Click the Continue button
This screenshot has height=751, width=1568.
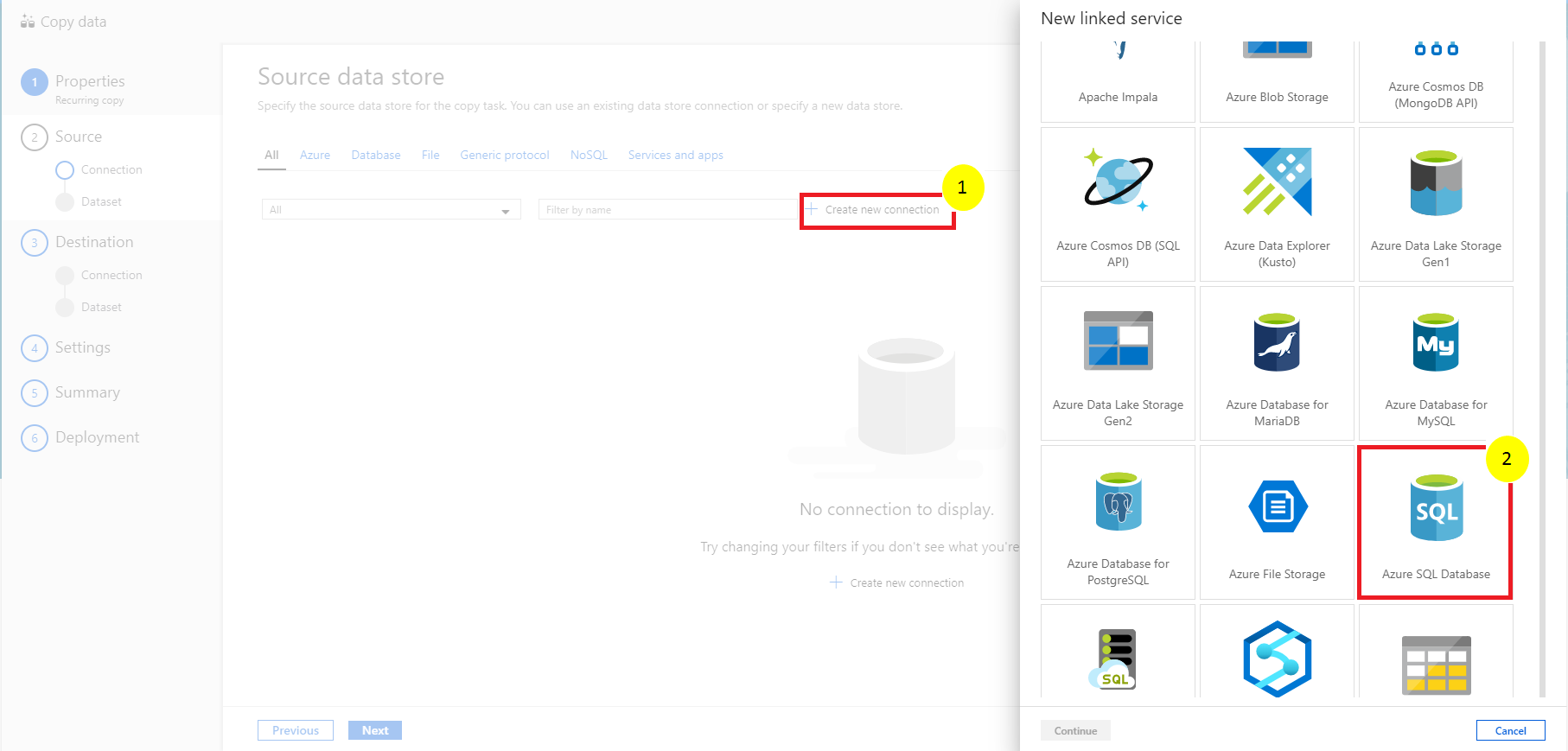click(1075, 730)
